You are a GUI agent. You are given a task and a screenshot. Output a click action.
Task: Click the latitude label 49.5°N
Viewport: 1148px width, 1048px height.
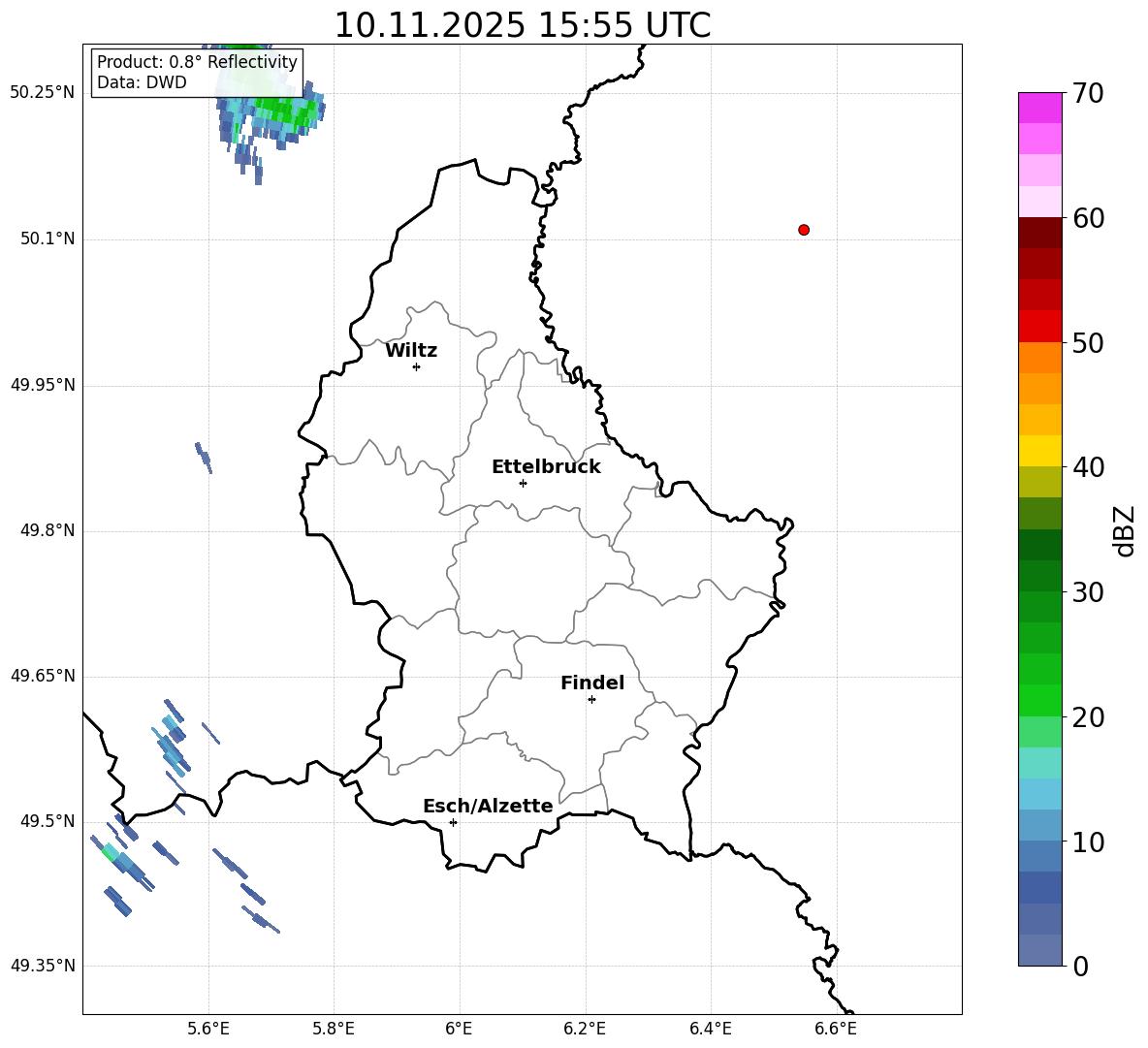coord(48,821)
